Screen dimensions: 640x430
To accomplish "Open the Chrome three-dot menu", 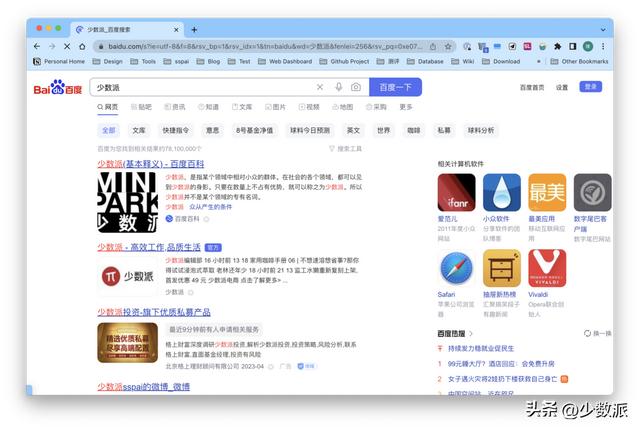I will click(x=603, y=47).
